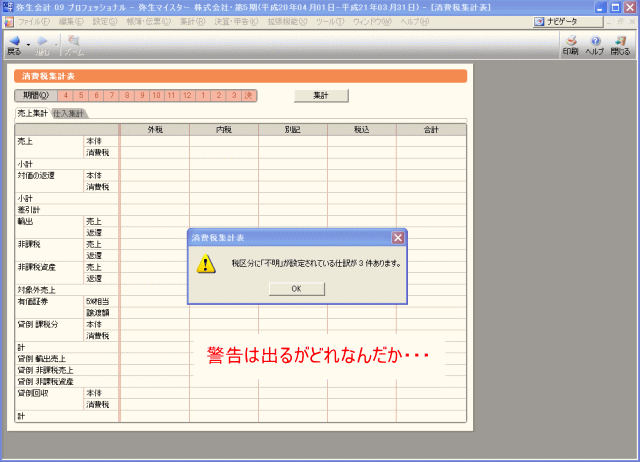This screenshot has width=640, height=462.
Task: Select month 9 in period bar
Action: [142, 96]
